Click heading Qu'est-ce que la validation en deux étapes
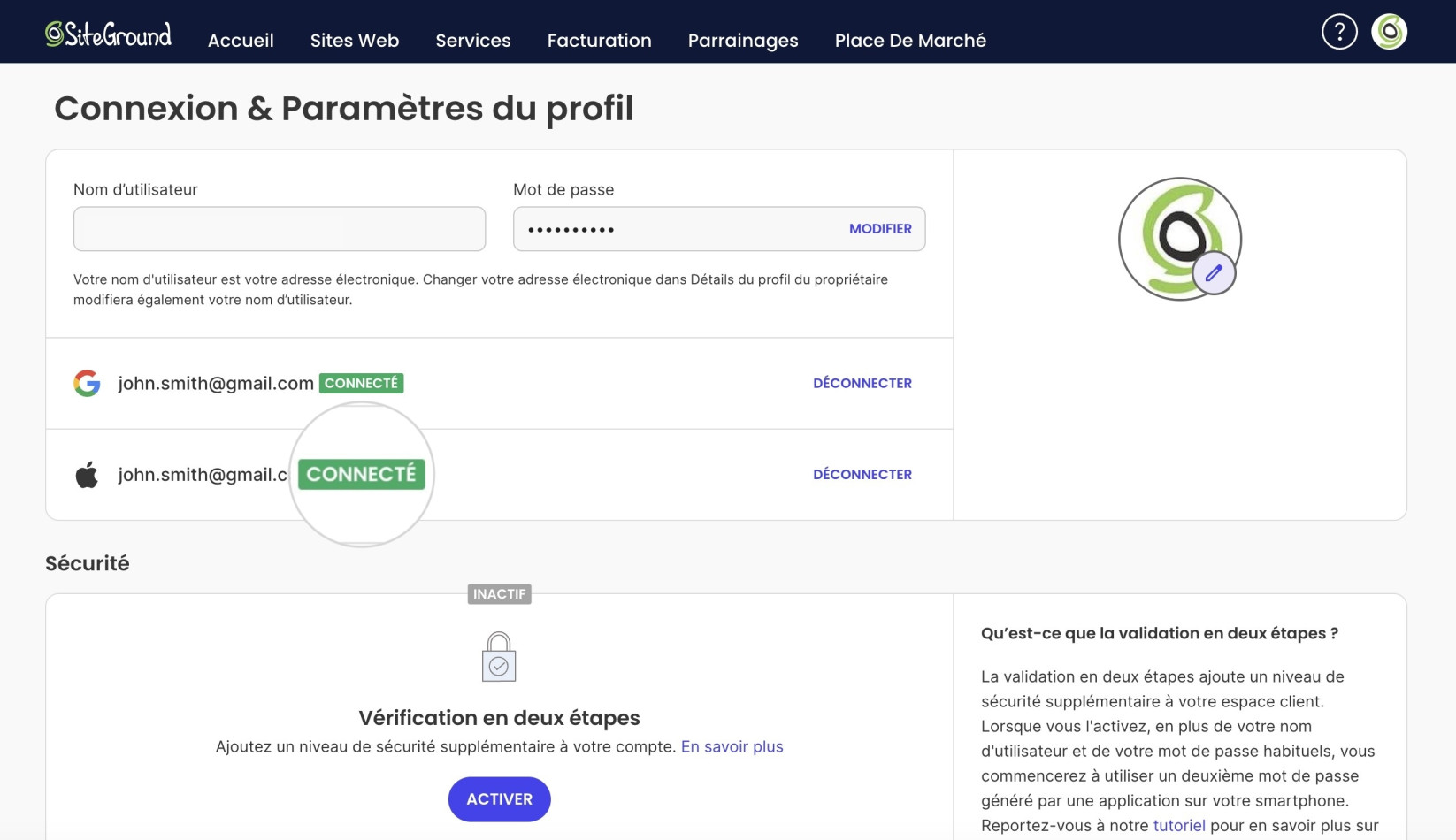The image size is (1456, 840). pyautogui.click(x=1160, y=633)
